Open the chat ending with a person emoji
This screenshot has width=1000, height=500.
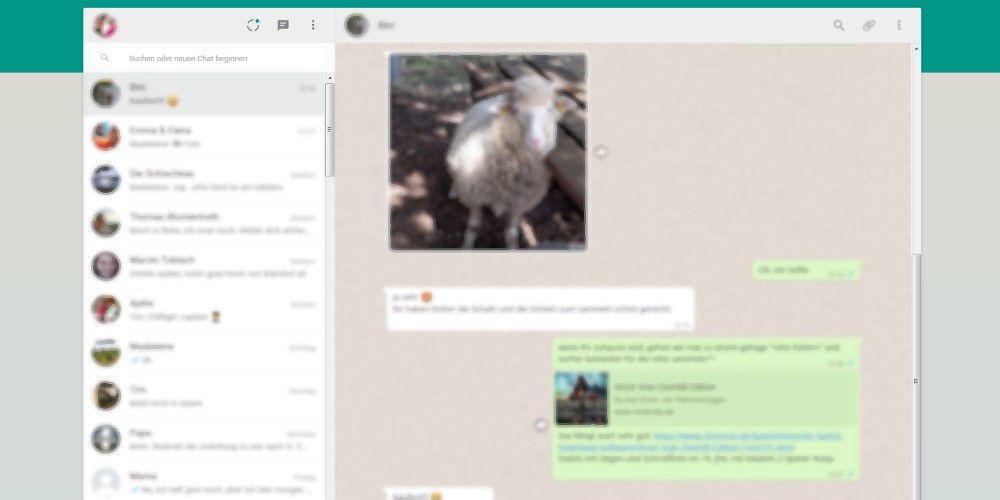point(203,310)
